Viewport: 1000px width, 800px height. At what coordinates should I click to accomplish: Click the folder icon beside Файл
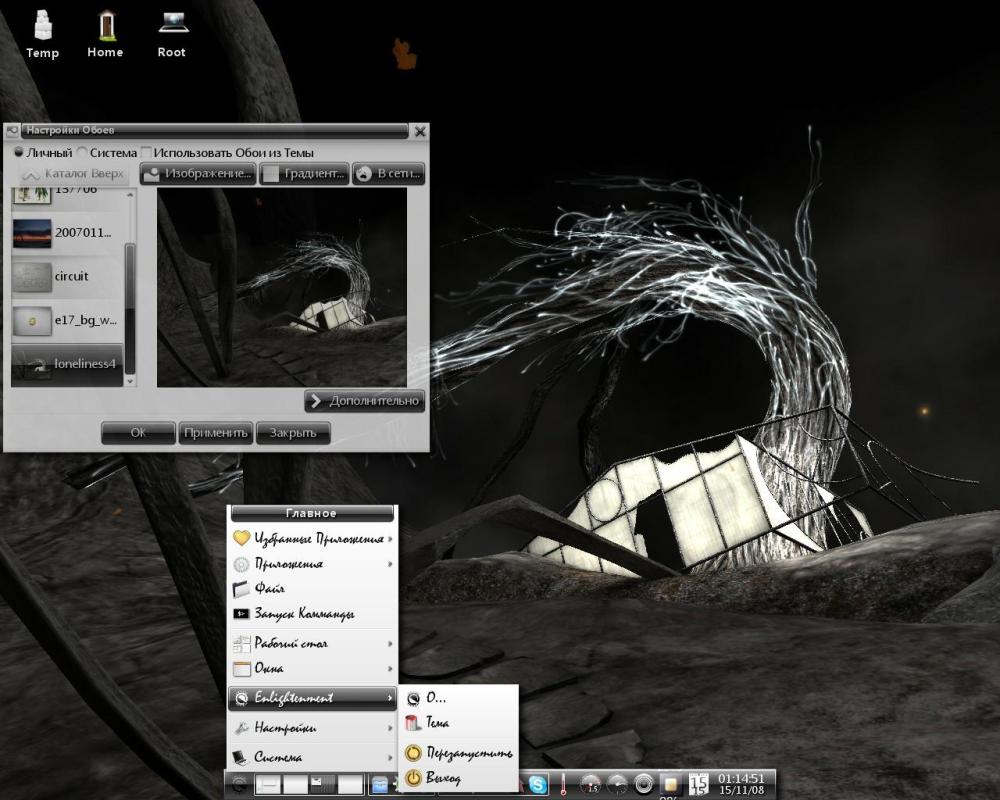coord(241,588)
